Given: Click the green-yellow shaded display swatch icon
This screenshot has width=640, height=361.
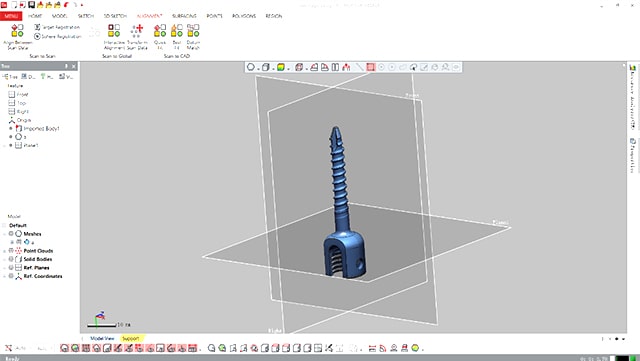Looking at the screenshot, I should click(x=280, y=67).
